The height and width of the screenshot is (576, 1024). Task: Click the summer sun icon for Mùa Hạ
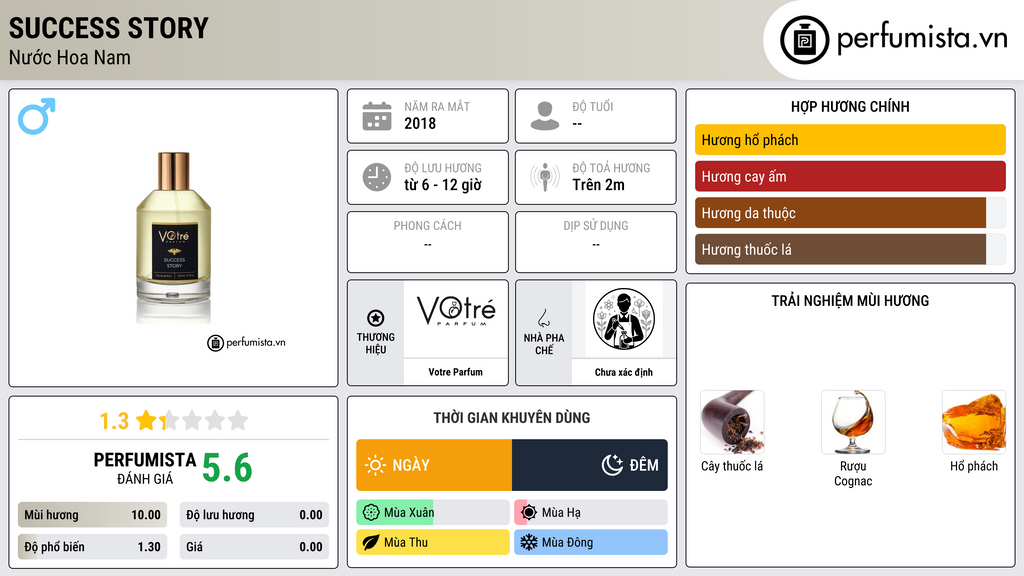click(x=529, y=513)
